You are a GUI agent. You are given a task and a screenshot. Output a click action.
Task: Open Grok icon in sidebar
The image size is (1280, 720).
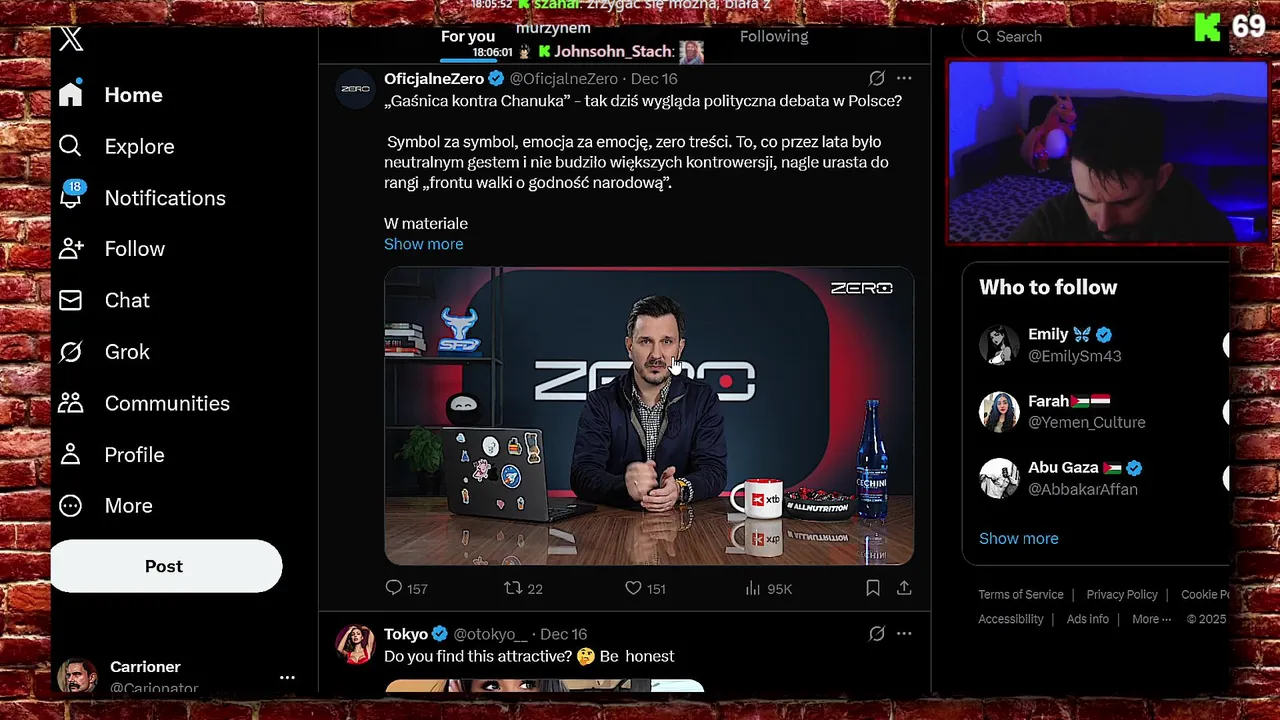tap(70, 352)
